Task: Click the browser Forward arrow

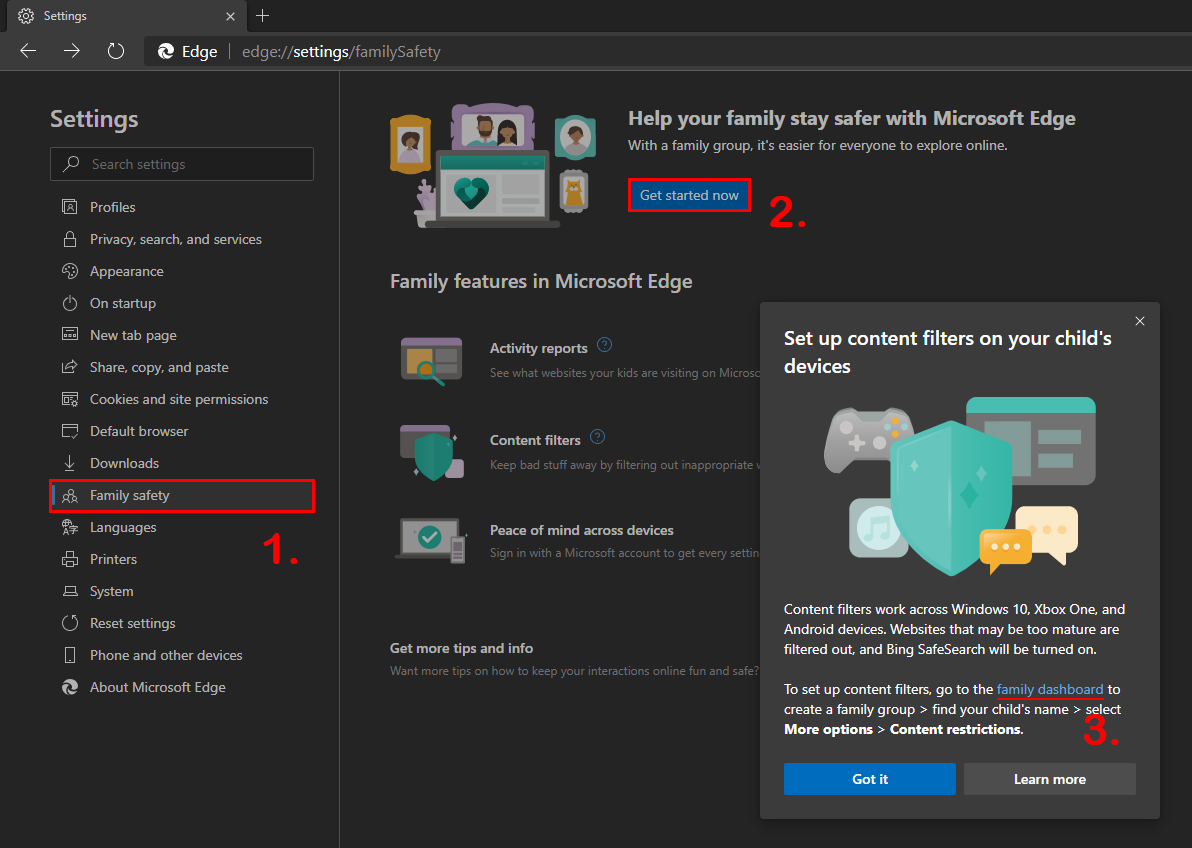Action: pos(71,51)
